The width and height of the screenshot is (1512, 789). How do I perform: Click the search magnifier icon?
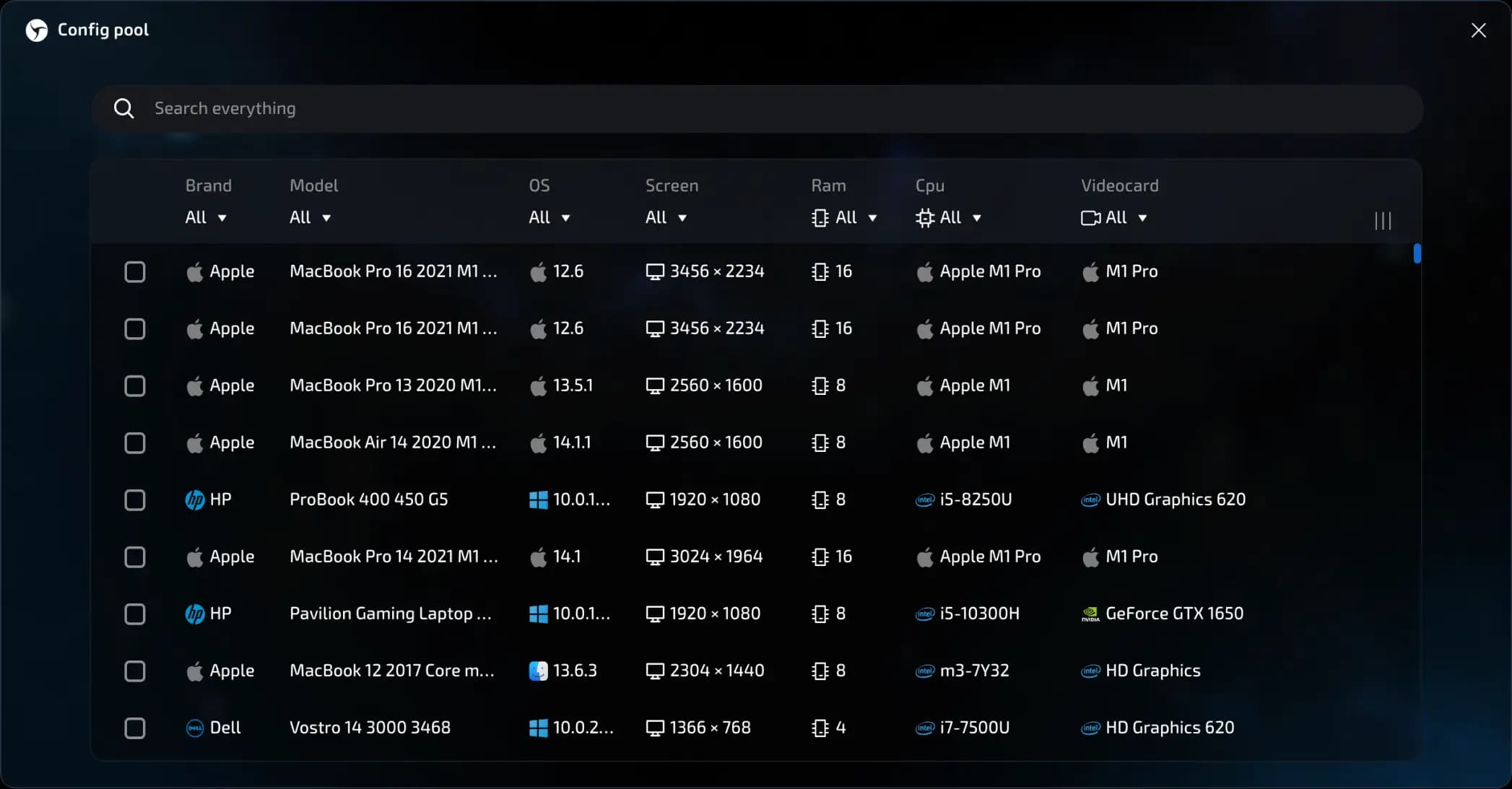tap(123, 108)
